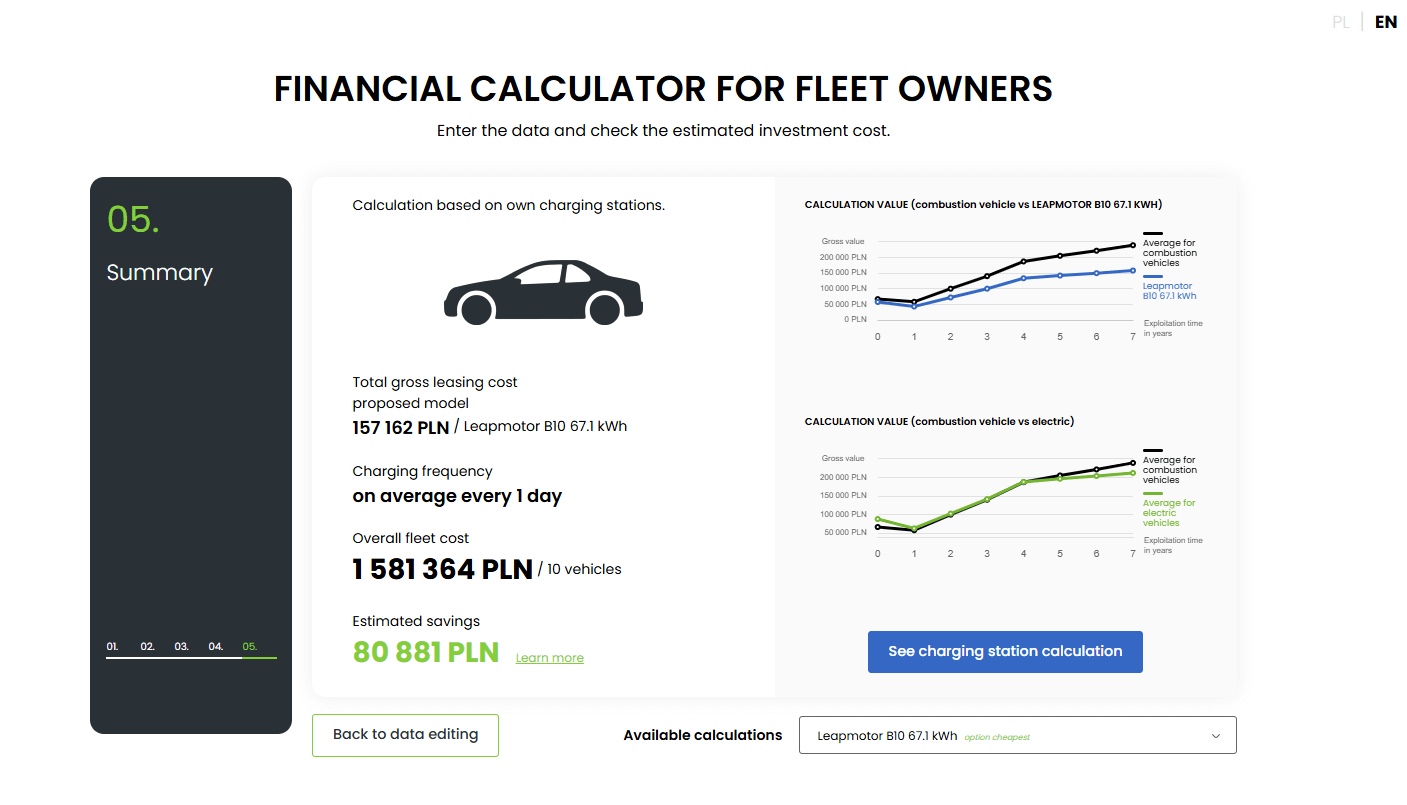
Task: Click the car silhouette icon
Action: [543, 292]
